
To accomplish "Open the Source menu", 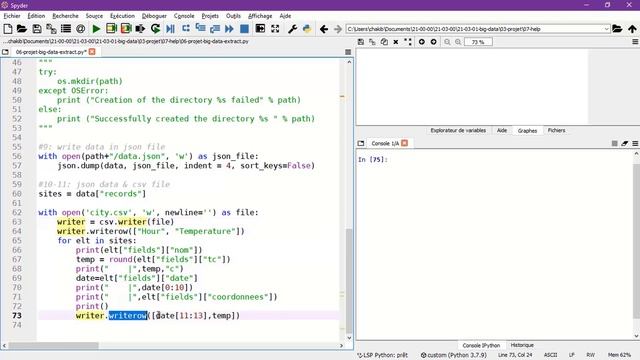I will (94, 16).
